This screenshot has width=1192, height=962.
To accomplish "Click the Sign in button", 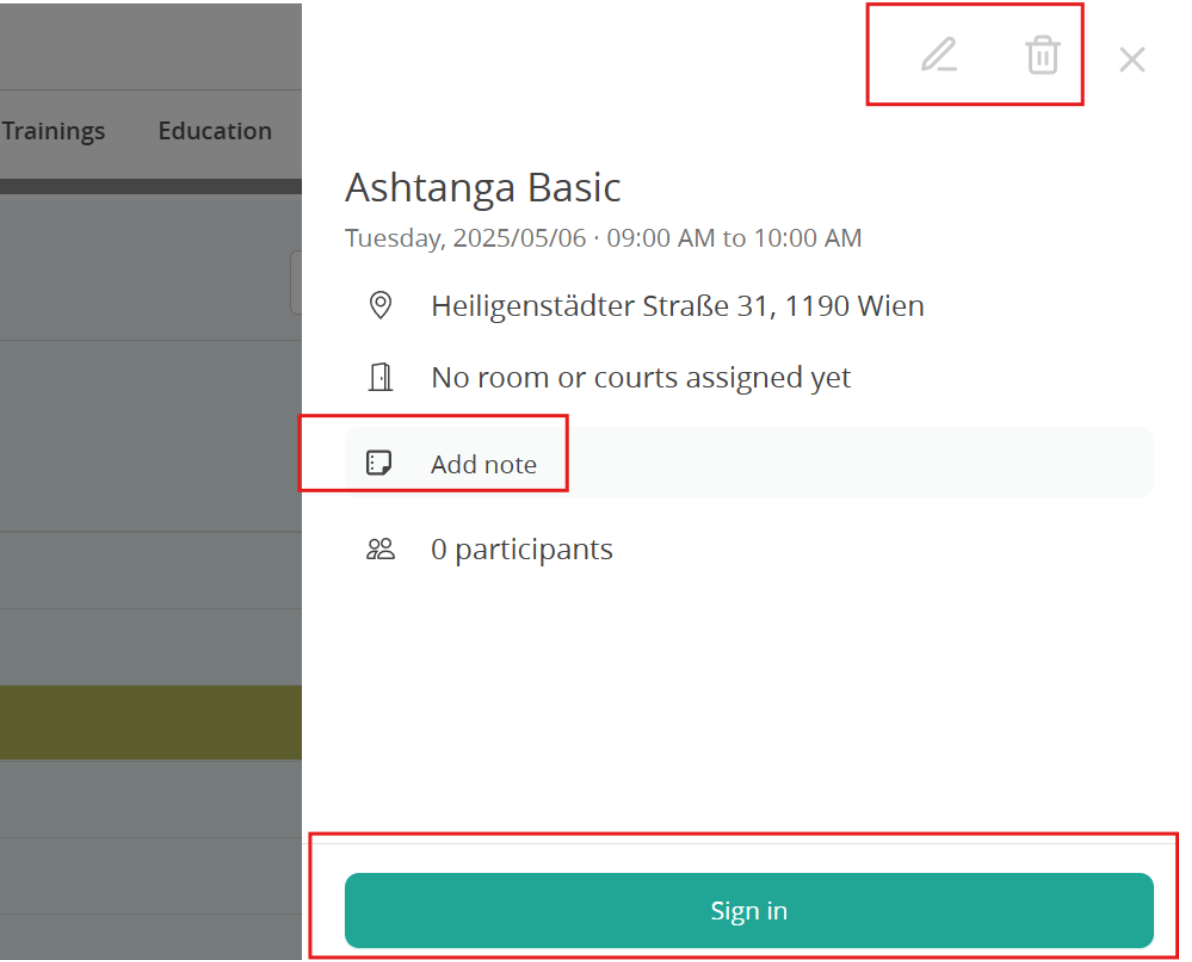I will [749, 910].
